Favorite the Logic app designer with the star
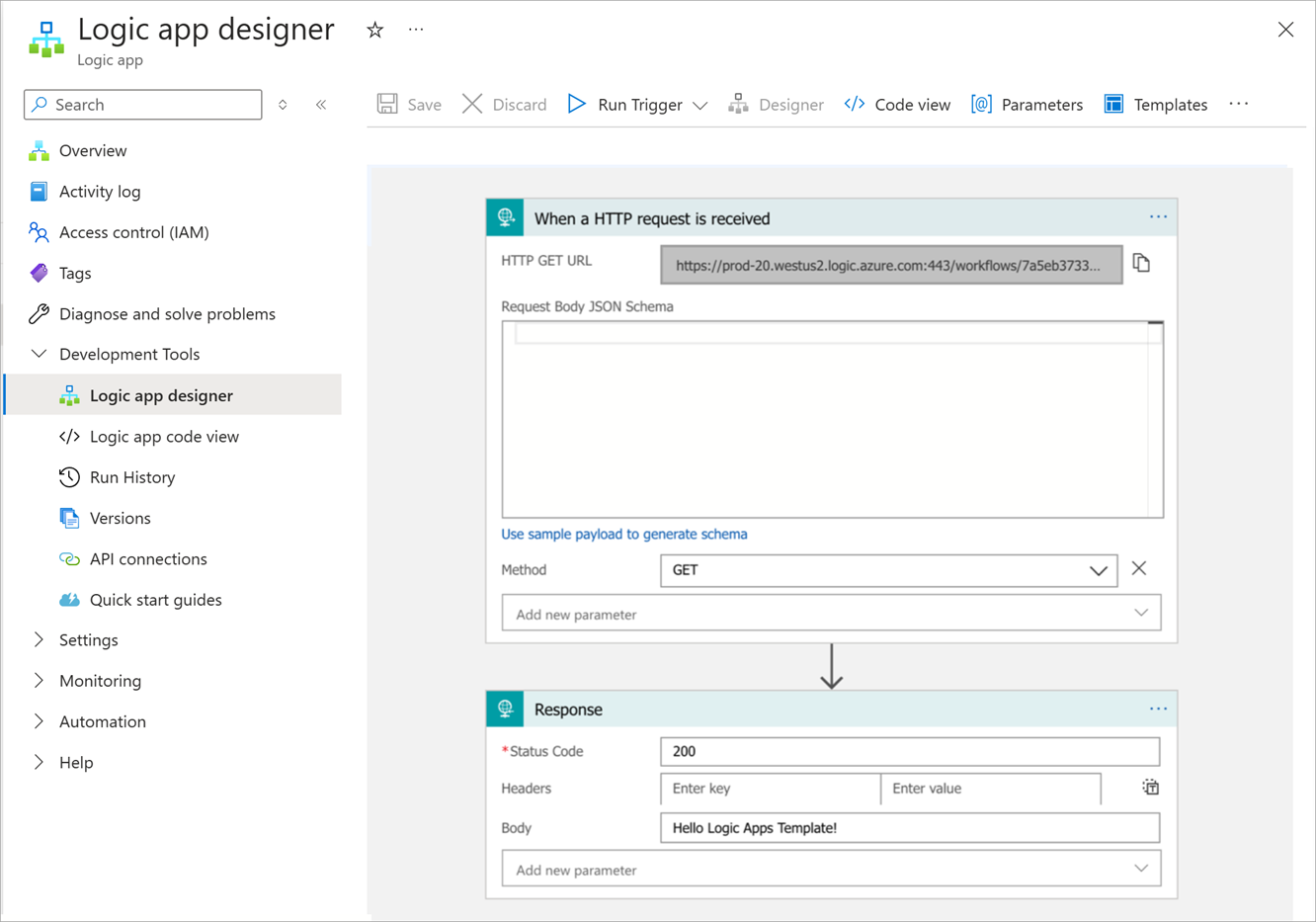 click(x=374, y=30)
